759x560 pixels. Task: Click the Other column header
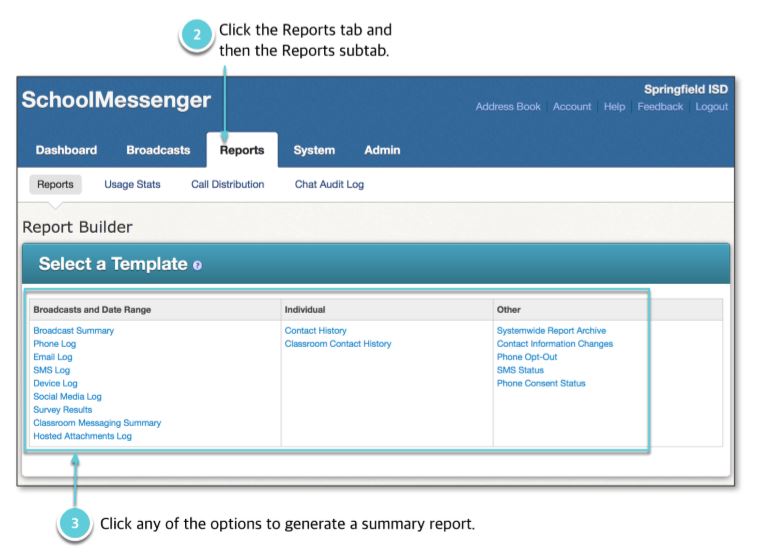pos(508,310)
